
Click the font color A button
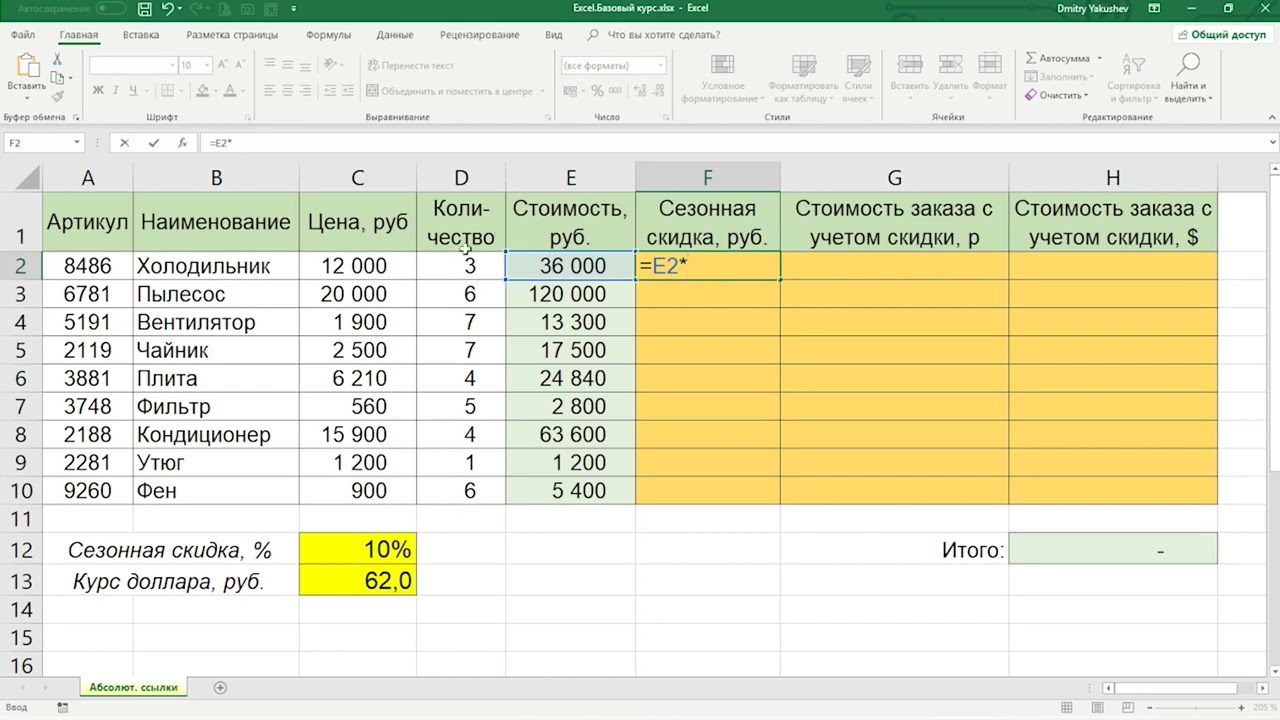(230, 90)
